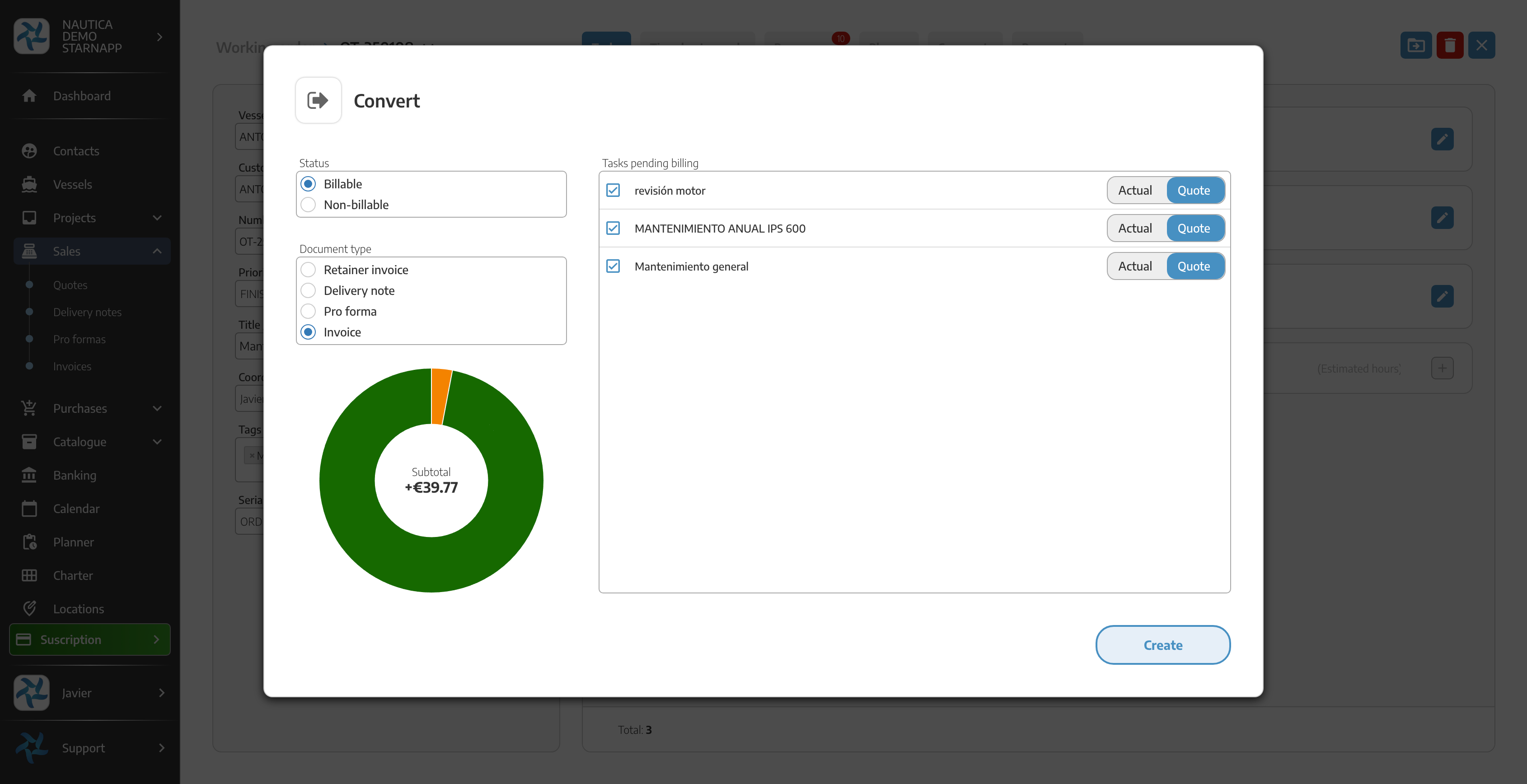The height and width of the screenshot is (784, 1527).
Task: Expand the Catalogue menu chevron
Action: pos(157,442)
